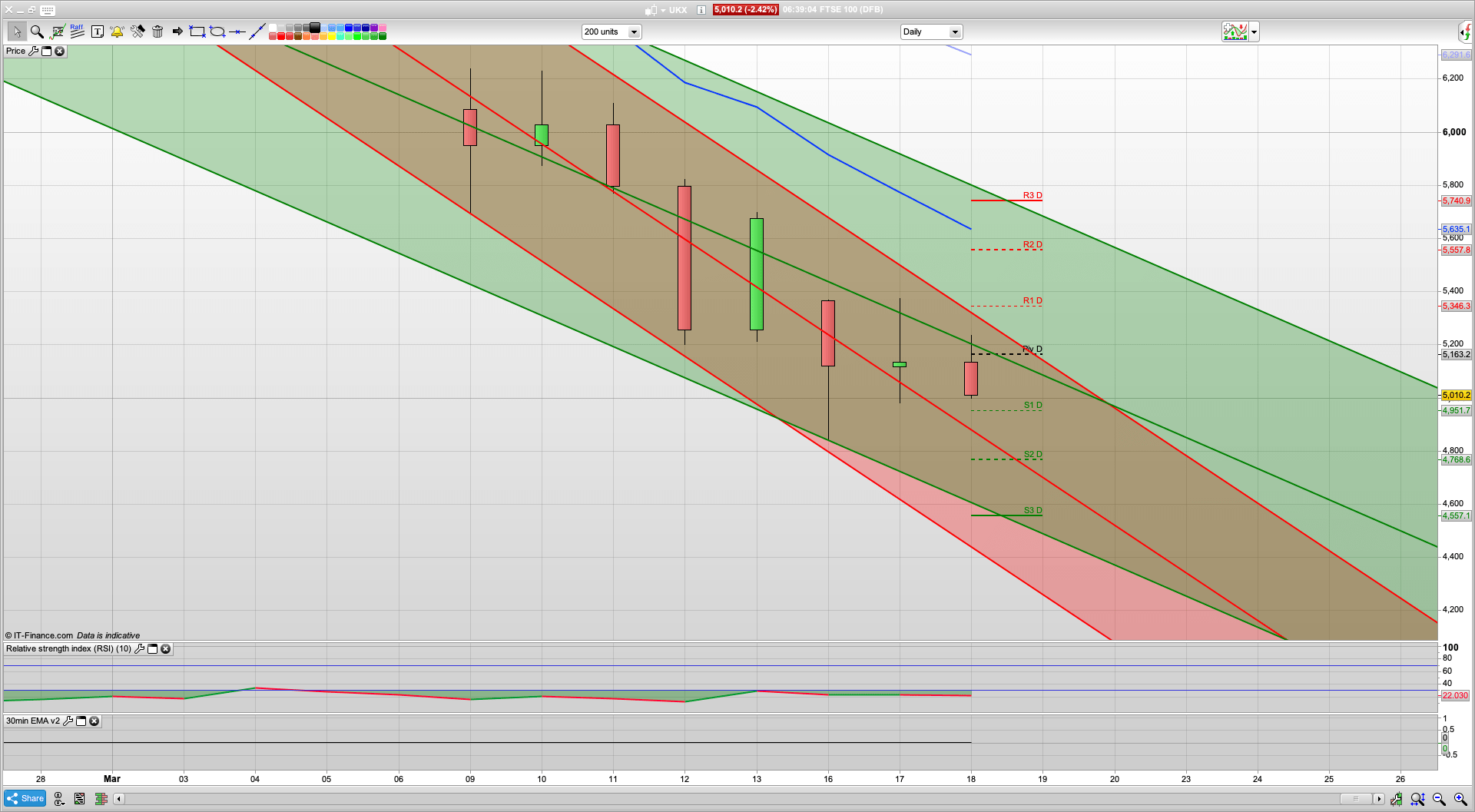Open Price panel wrench settings
This screenshot has width=1475, height=812.
[33, 51]
